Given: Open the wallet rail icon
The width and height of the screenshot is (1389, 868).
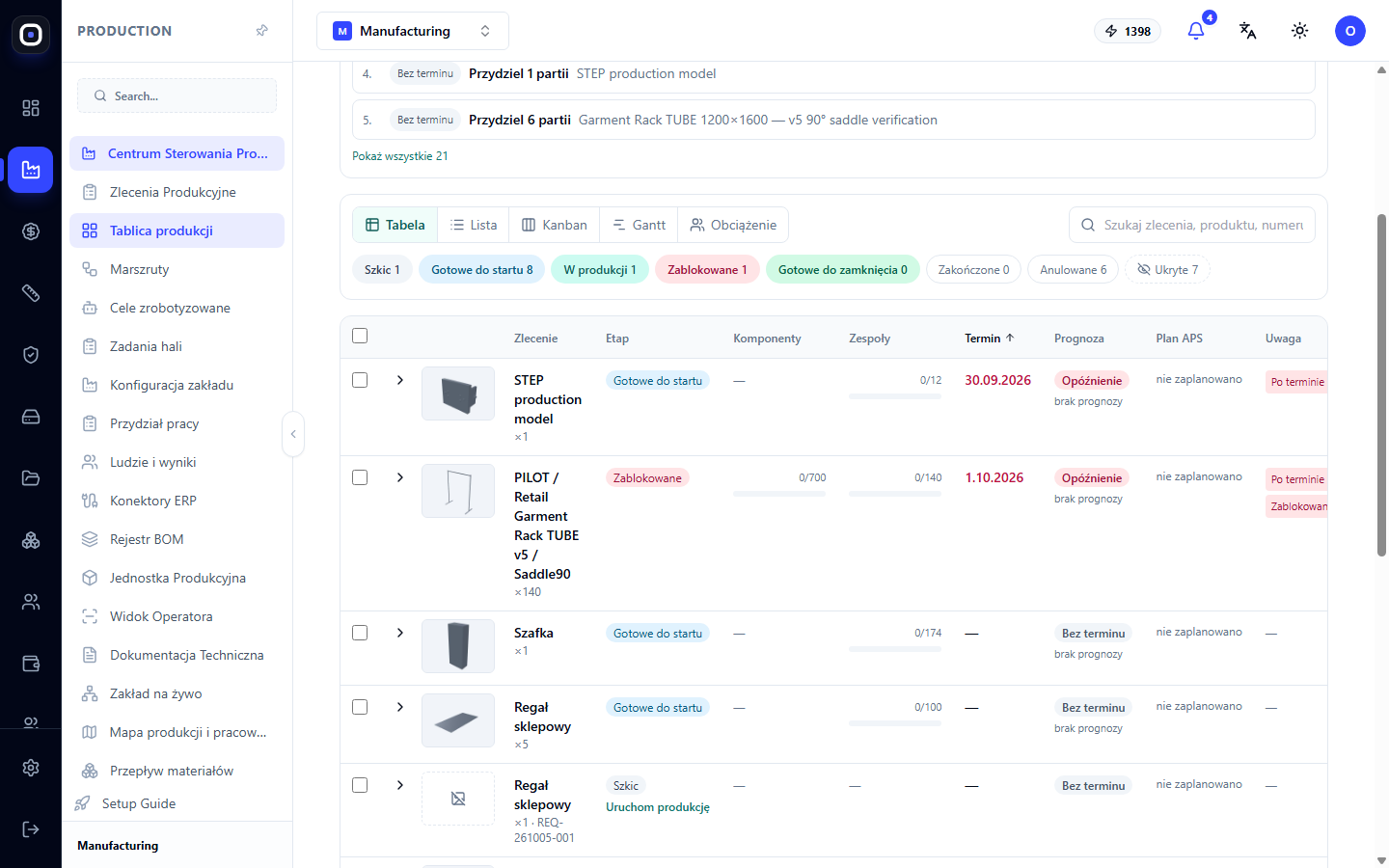Looking at the screenshot, I should point(31,664).
